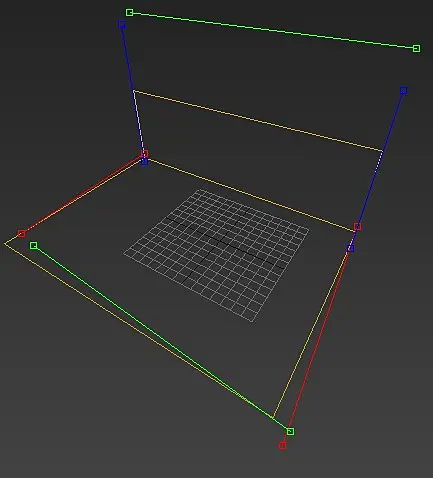Click green handle at bottom end of lower green line
Screen dimensions: 433x478
coord(290,432)
